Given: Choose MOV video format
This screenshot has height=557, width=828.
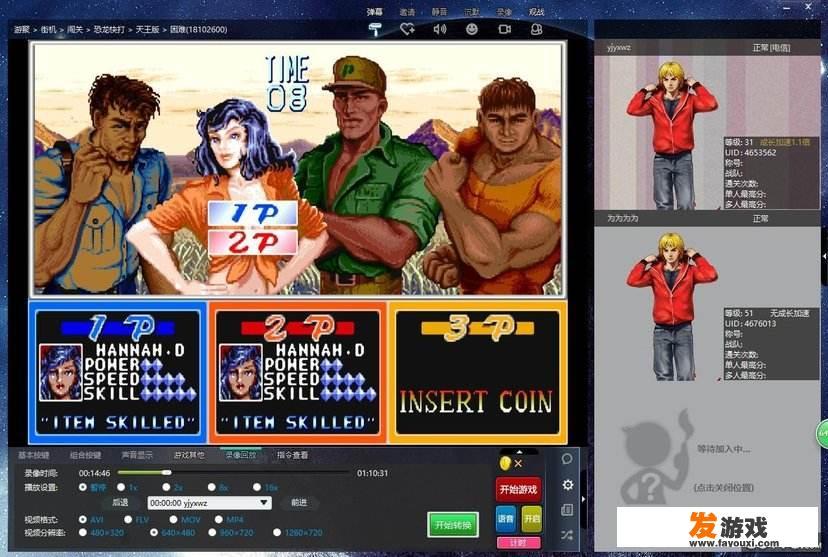Looking at the screenshot, I should click(x=173, y=520).
